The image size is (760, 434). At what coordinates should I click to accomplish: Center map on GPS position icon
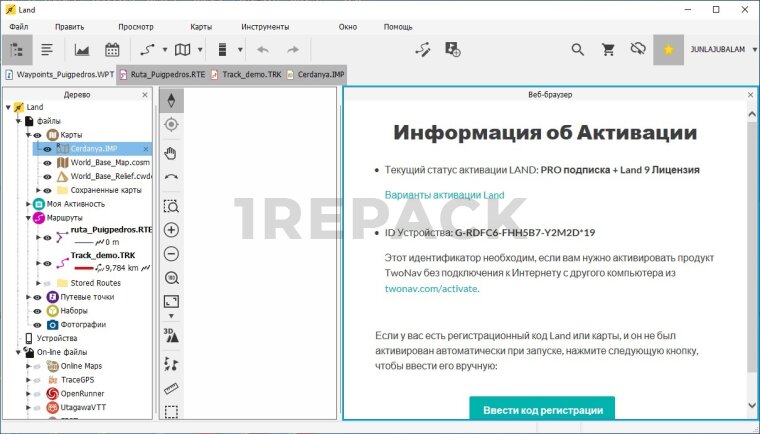click(171, 124)
